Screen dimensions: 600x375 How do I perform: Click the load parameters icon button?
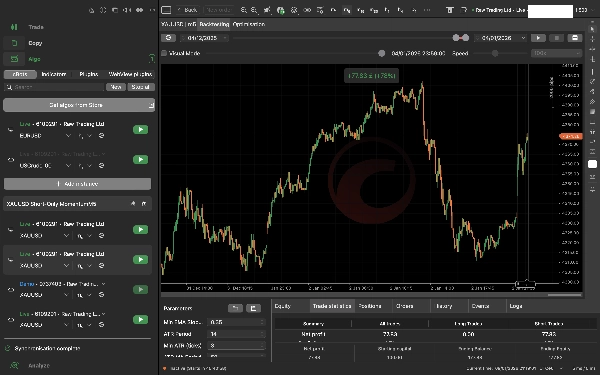point(235,308)
